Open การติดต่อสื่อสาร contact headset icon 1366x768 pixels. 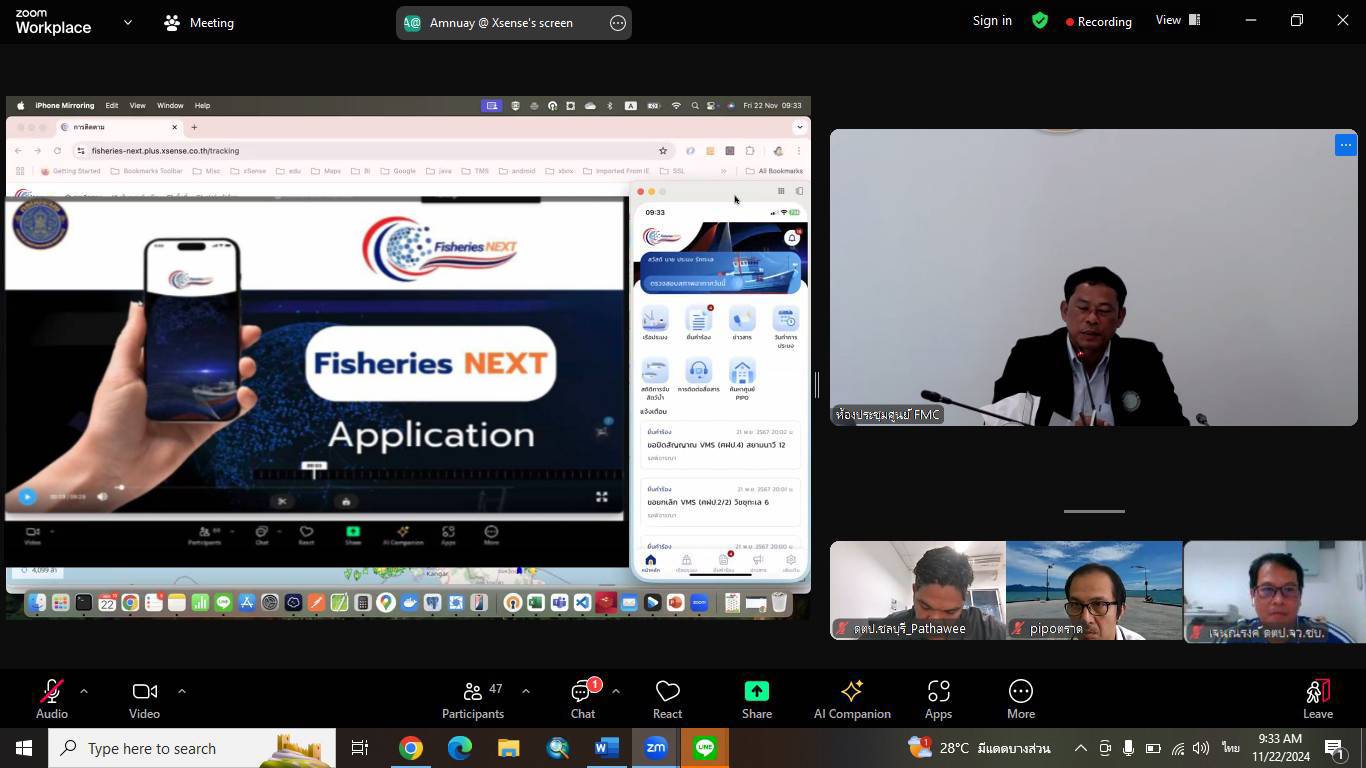pos(699,377)
